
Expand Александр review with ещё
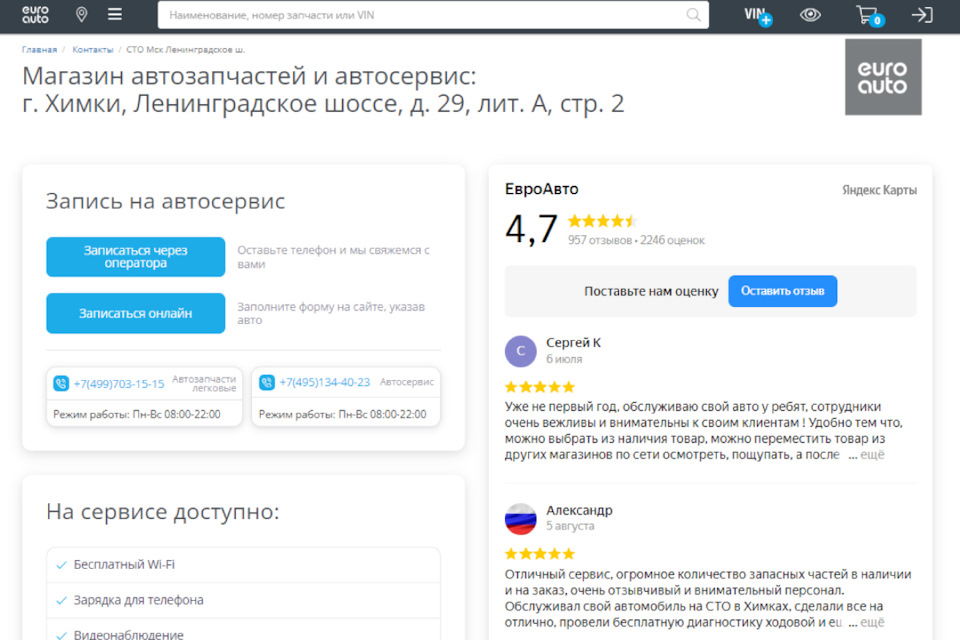[872, 622]
